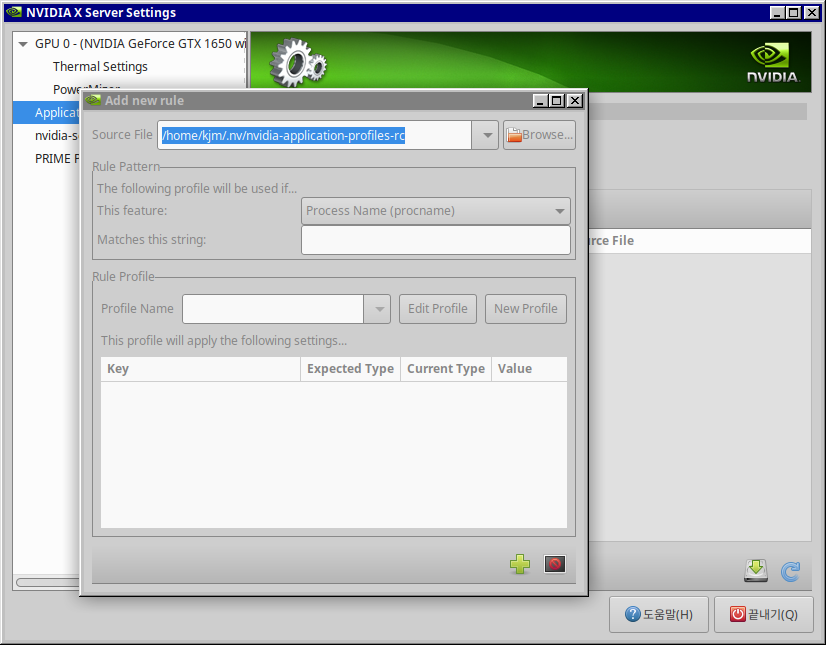Minimize the NVIDIA X Server Settings window
Screen dimensions: 826x645
click(x=776, y=12)
